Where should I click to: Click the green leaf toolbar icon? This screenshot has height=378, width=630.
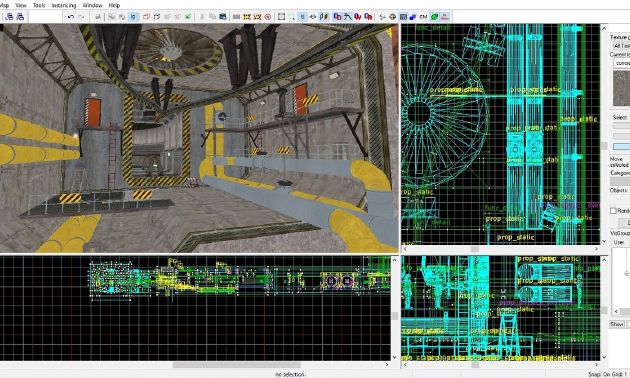[x=434, y=17]
